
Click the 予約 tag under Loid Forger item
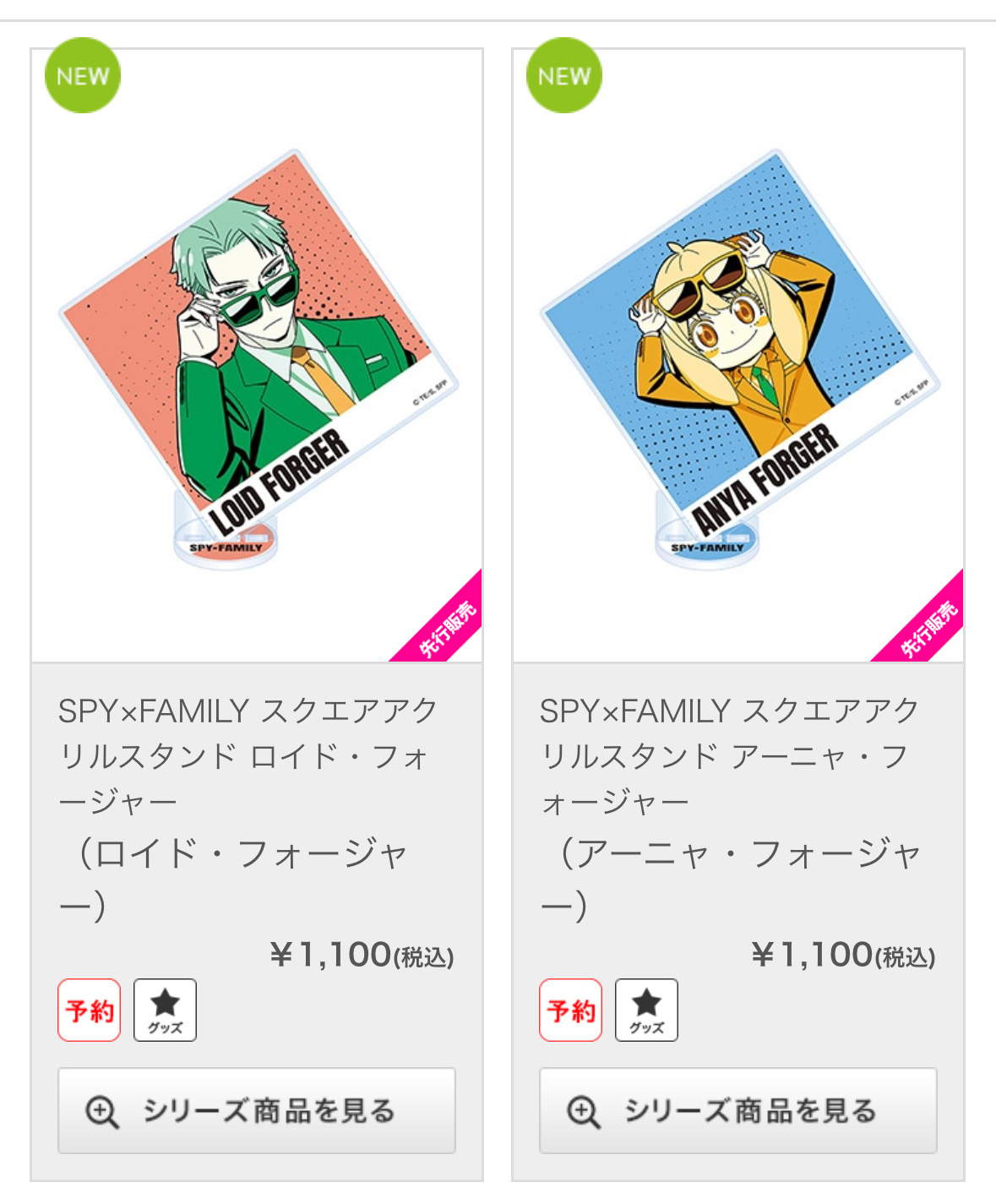(x=90, y=1010)
